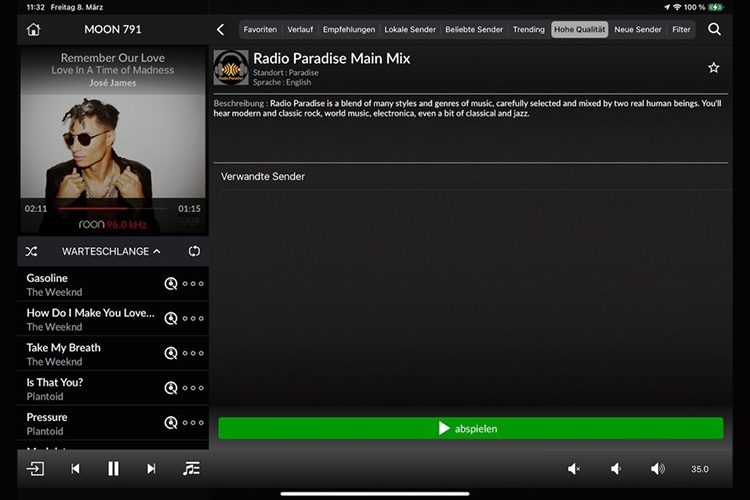This screenshot has height=500, width=750.
Task: Click the volume value 35.0
Action: click(700, 469)
